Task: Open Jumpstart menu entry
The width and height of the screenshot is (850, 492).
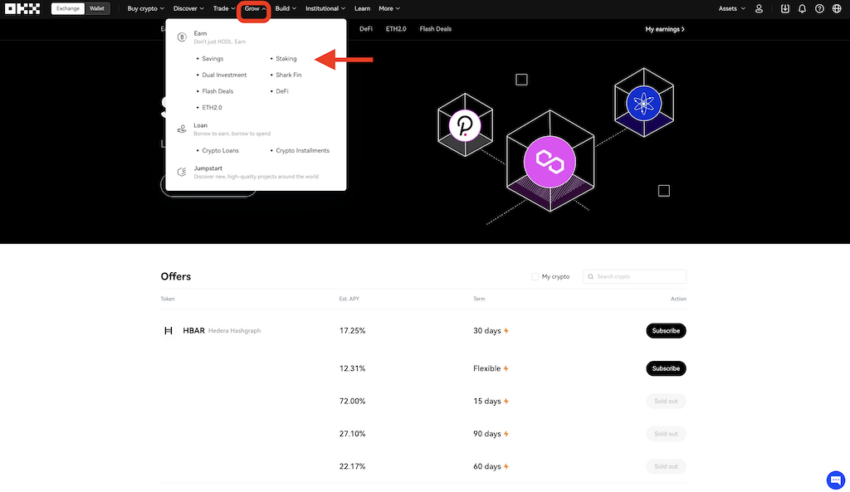Action: 208,169
